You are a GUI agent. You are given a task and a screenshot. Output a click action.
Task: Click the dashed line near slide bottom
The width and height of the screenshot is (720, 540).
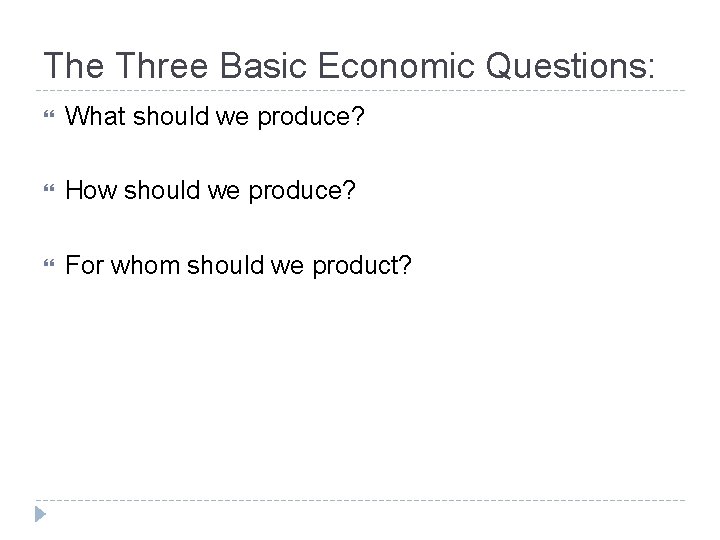(360, 500)
